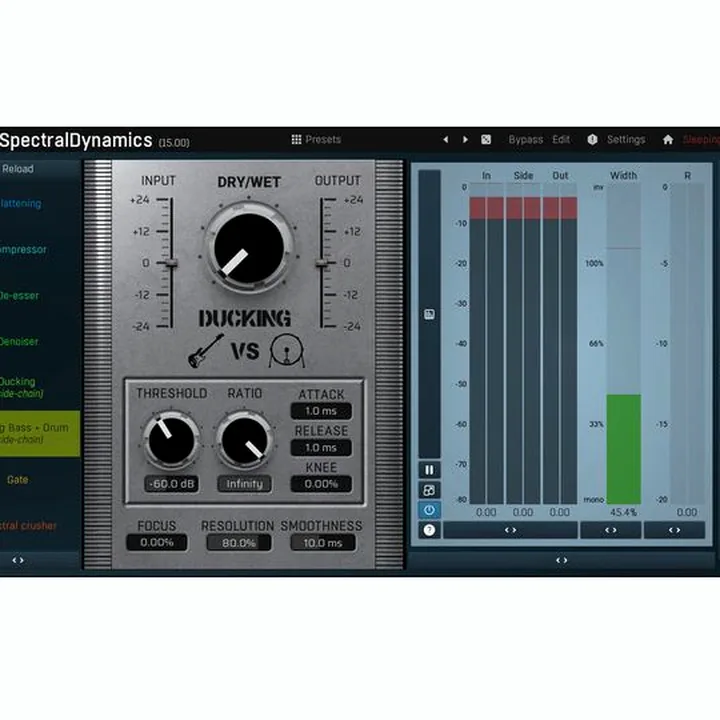Click the home icon
720x720 pixels.
(x=668, y=139)
